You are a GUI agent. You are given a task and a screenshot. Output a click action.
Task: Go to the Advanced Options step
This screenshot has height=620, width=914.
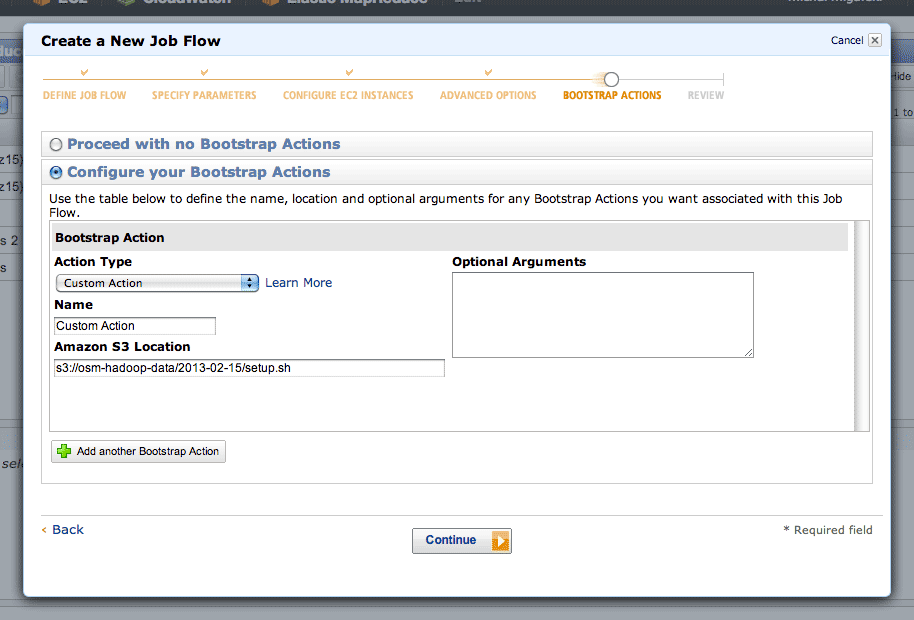coord(488,95)
